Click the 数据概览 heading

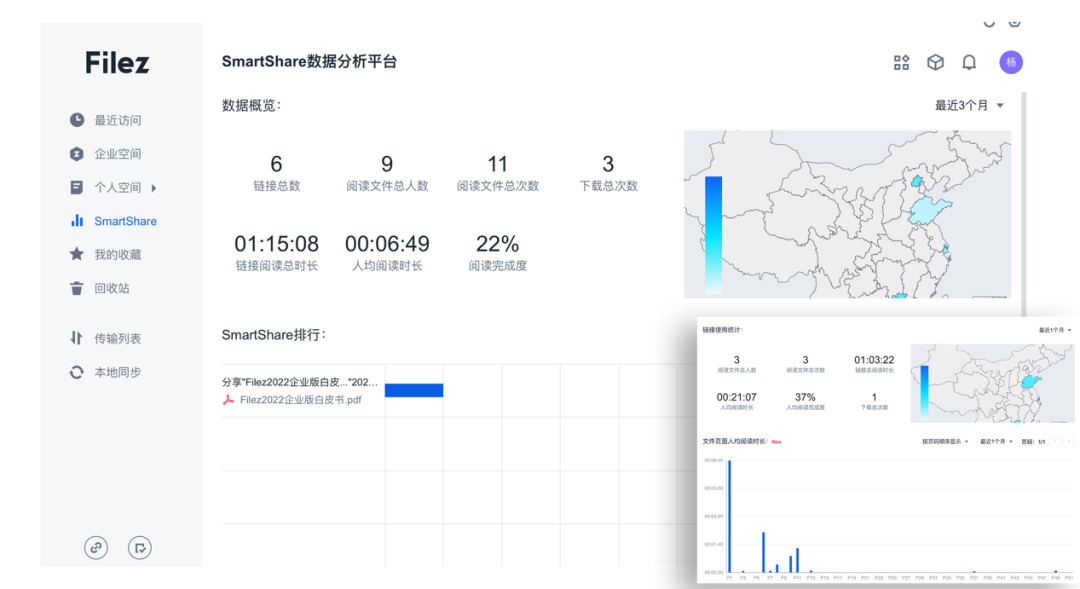pyautogui.click(x=251, y=105)
